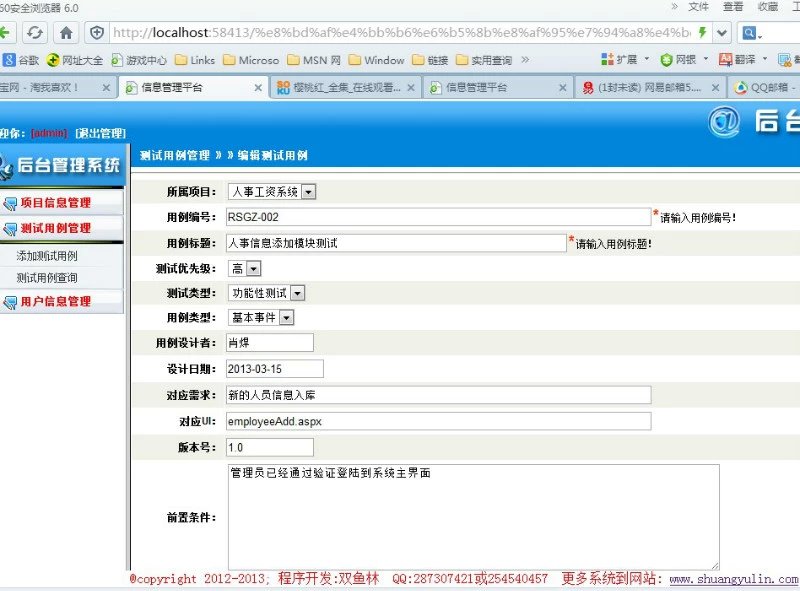Click the 设计日期 input field
The width and height of the screenshot is (800, 591).
[x=275, y=369]
